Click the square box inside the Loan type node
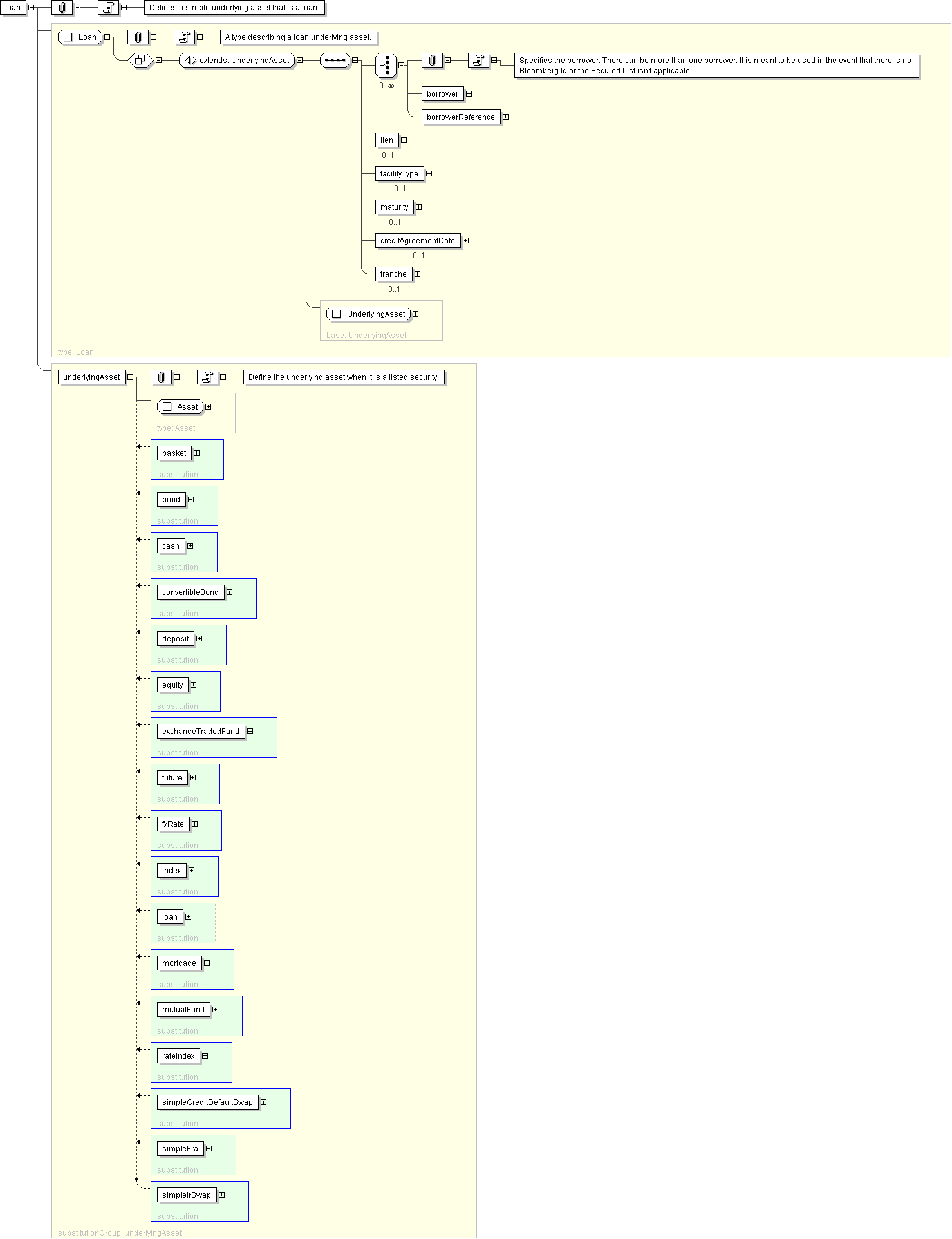 (68, 37)
